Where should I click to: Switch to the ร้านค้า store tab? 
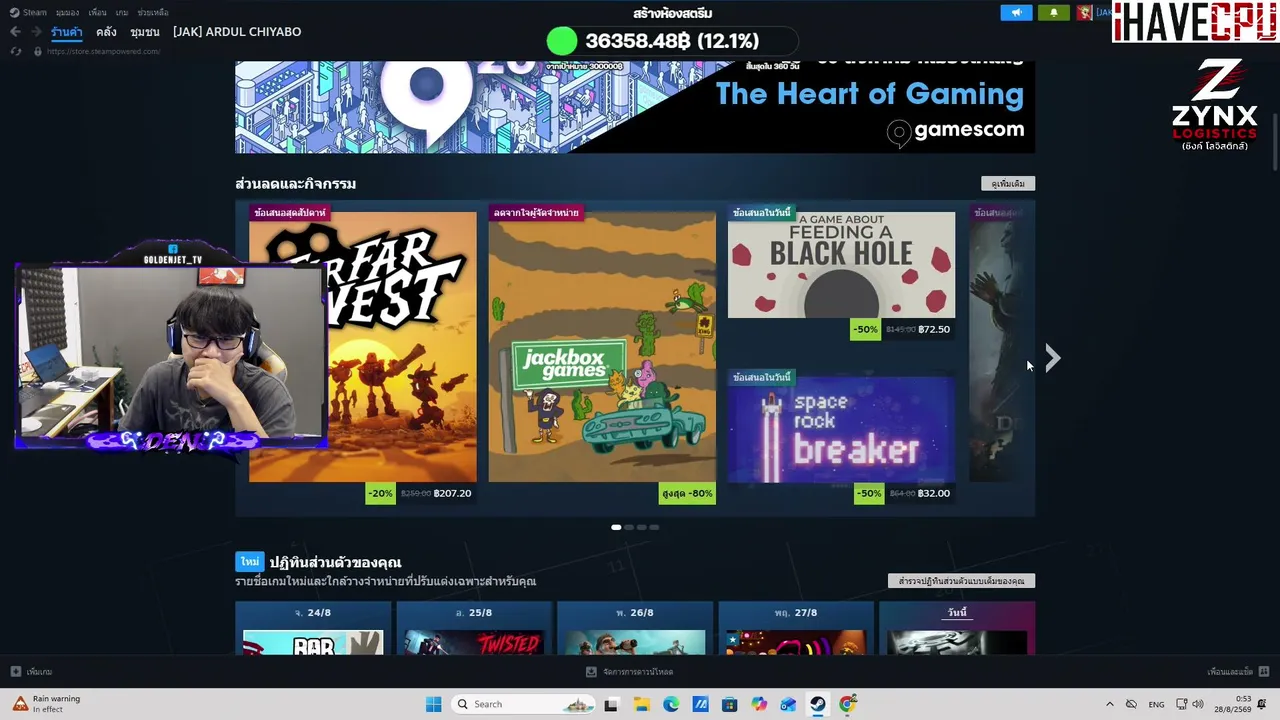pyautogui.click(x=67, y=32)
